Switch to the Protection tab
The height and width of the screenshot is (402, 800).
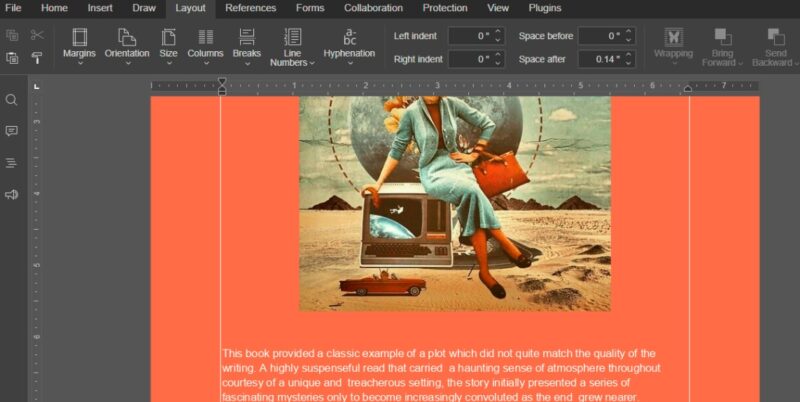[445, 8]
